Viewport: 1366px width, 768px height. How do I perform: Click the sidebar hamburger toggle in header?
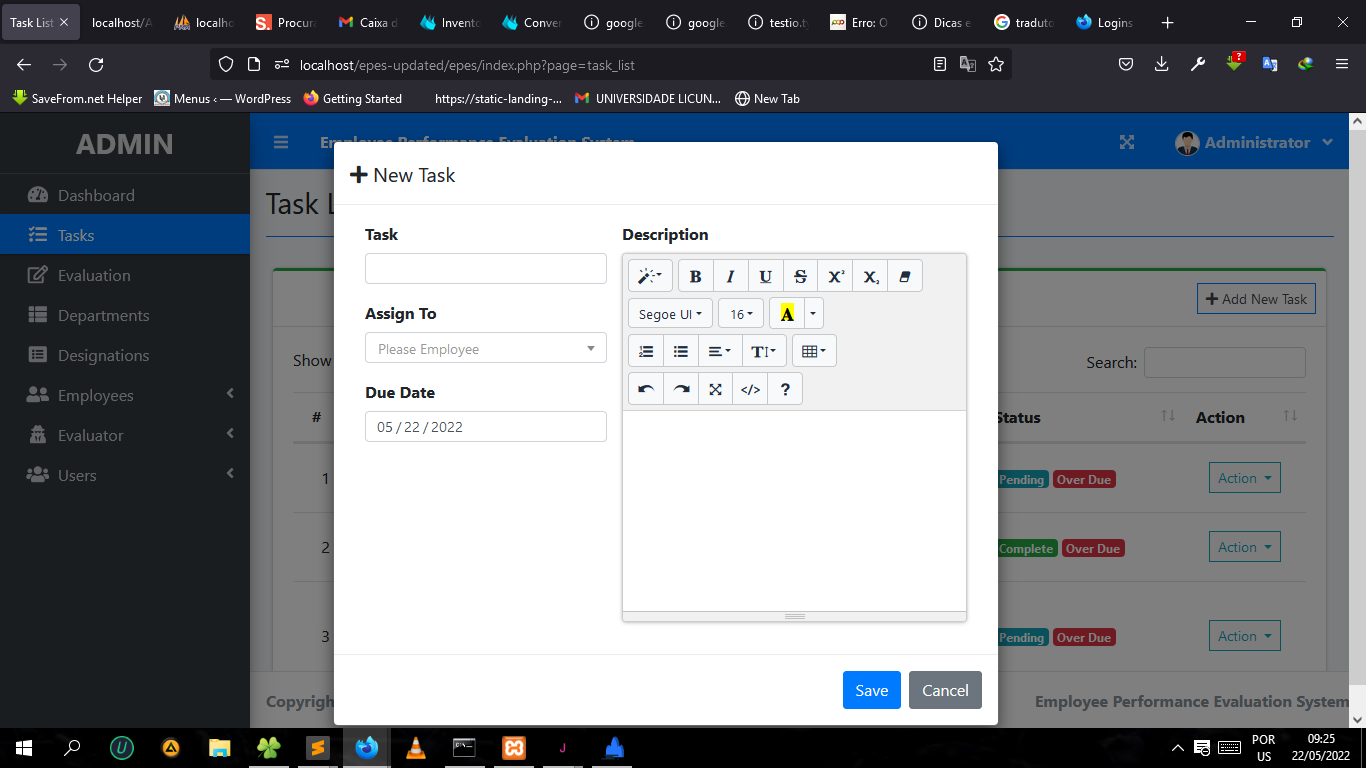click(281, 142)
